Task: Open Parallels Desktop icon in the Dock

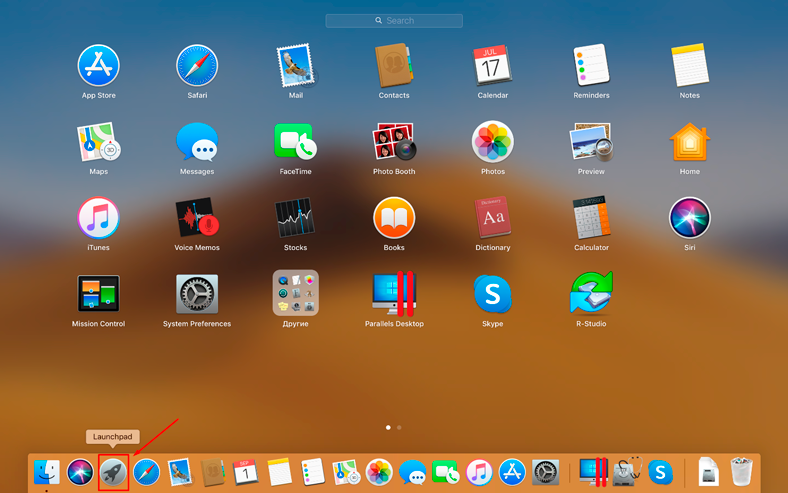Action: point(593,472)
